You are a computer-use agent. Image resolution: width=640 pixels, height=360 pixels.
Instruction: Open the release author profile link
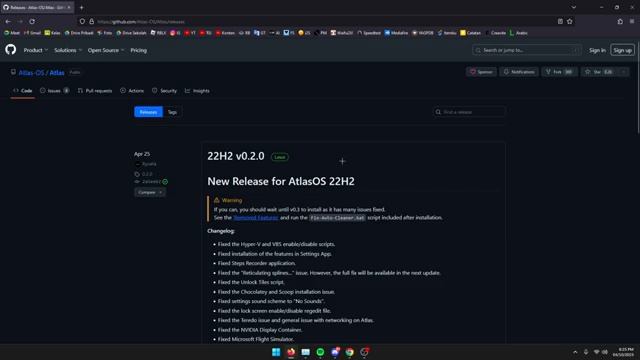click(x=149, y=164)
